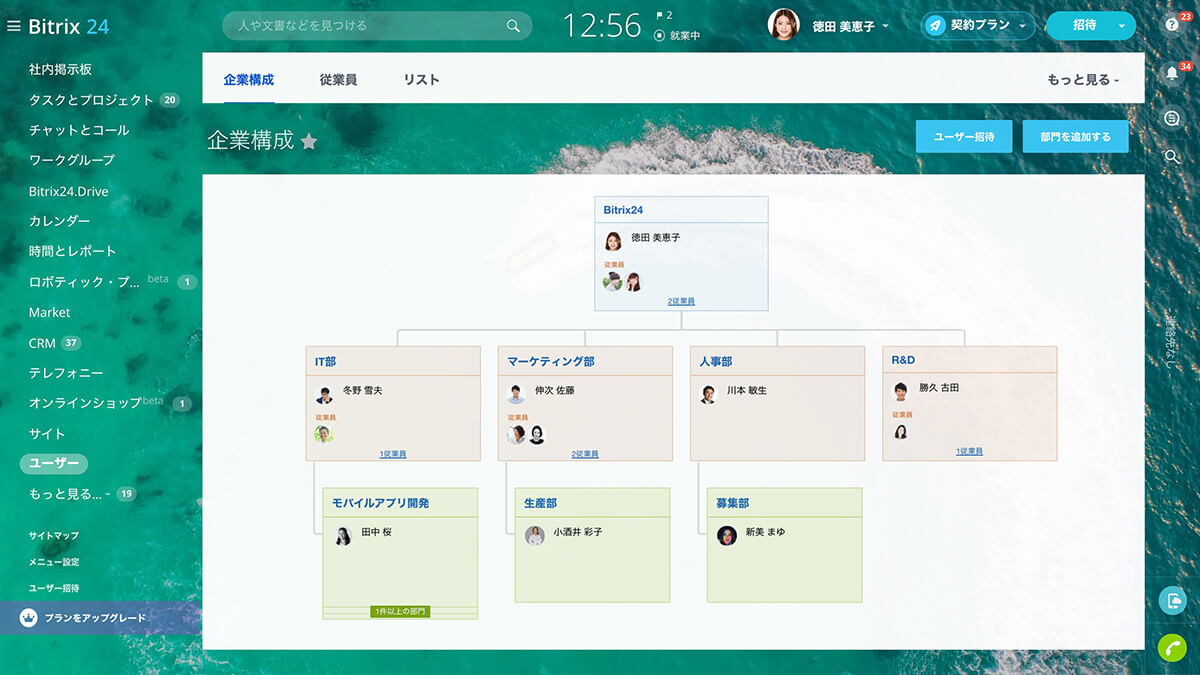This screenshot has height=675, width=1200.
Task: Click 新美 まゆ avatar
Action: (x=727, y=536)
